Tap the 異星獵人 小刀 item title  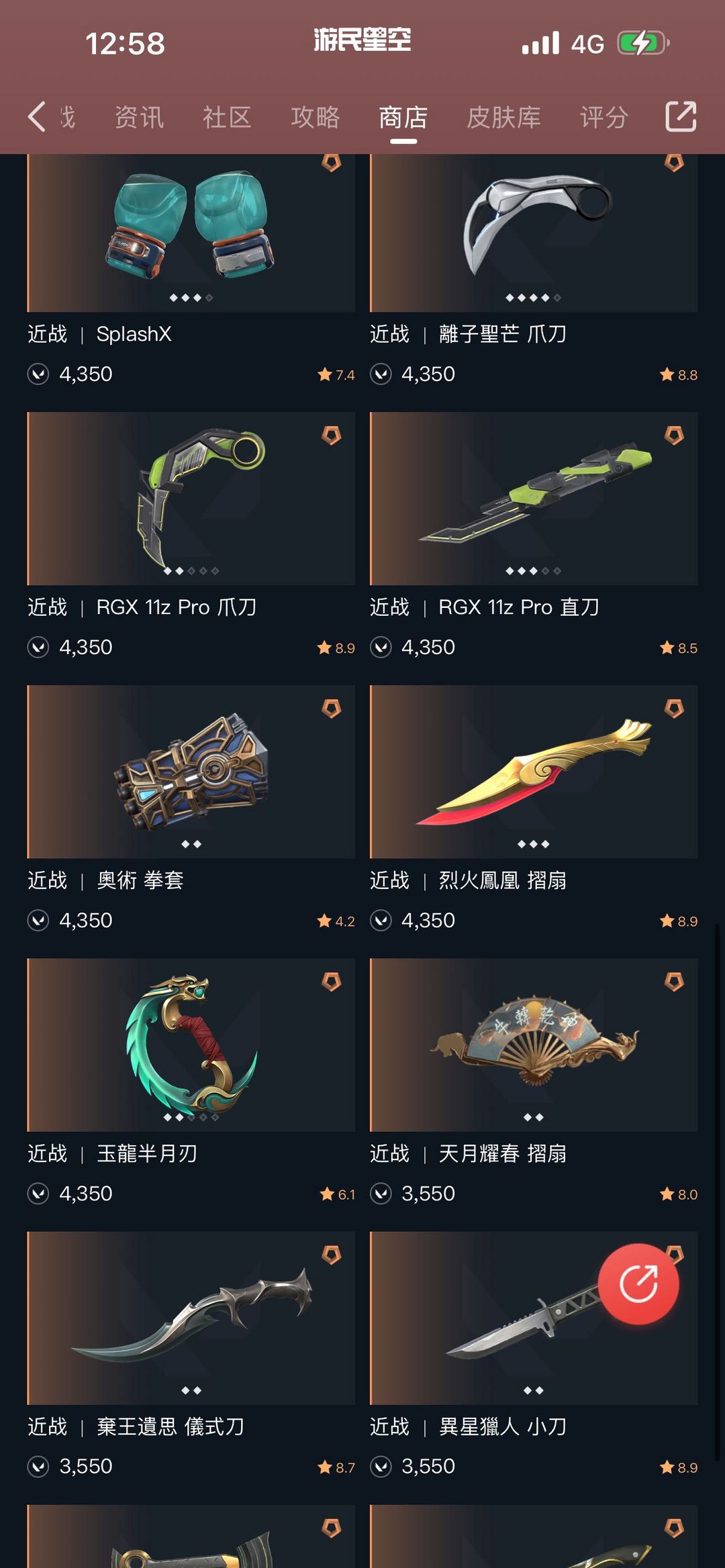coord(503,1426)
